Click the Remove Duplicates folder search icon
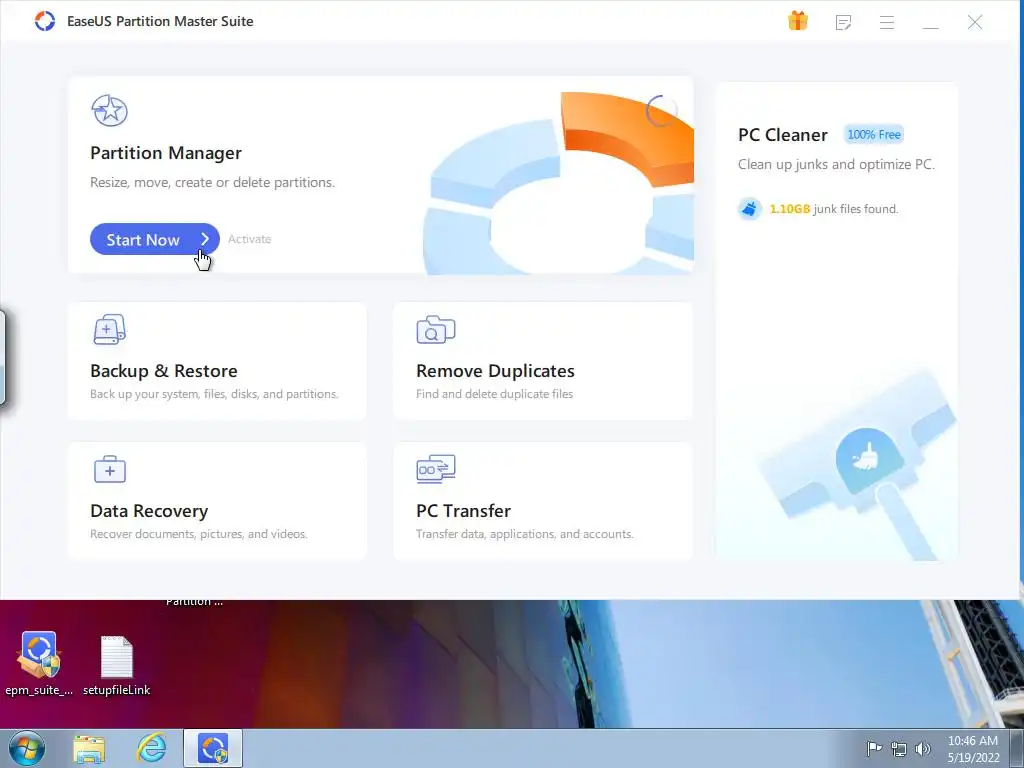The image size is (1024, 768). coord(436,330)
